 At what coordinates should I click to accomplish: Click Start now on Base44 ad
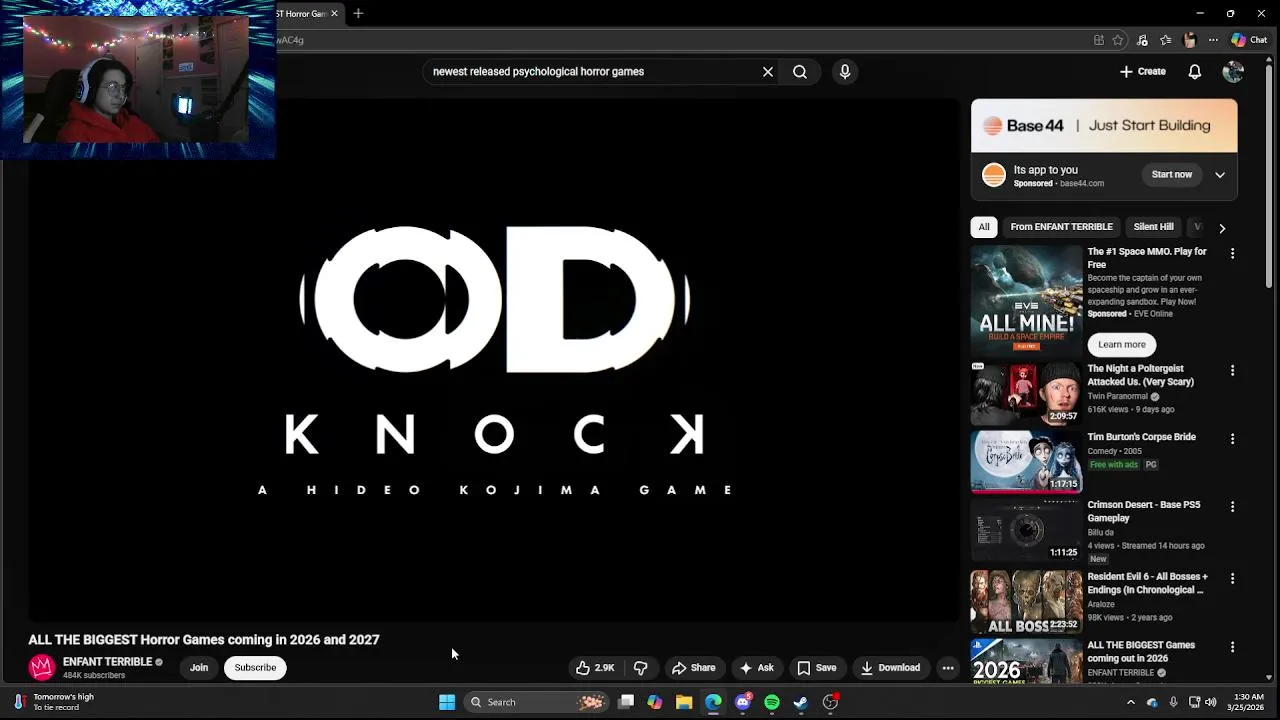point(1171,175)
